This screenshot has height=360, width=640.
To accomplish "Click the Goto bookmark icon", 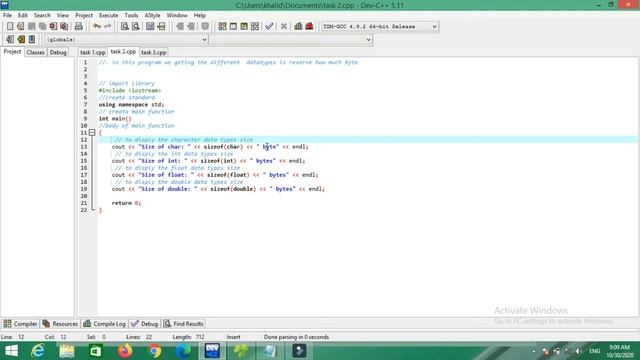I will tap(32, 40).
